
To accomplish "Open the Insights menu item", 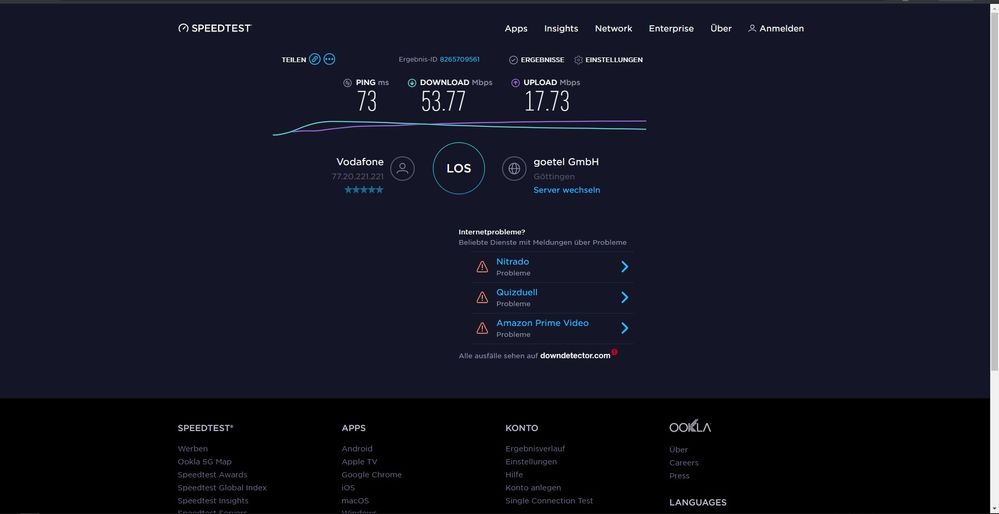I will coord(561,29).
